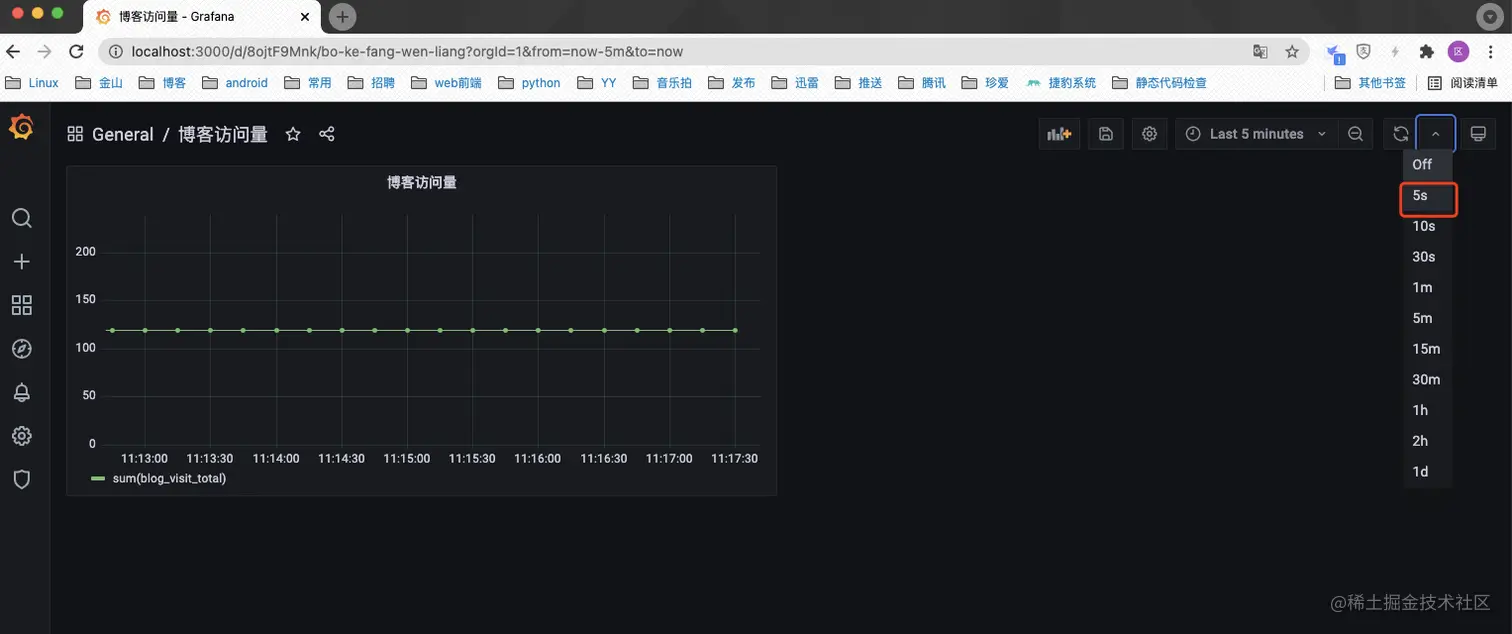Bookmark this page with the star
Viewport: 1512px width, 634px height.
[x=1291, y=51]
